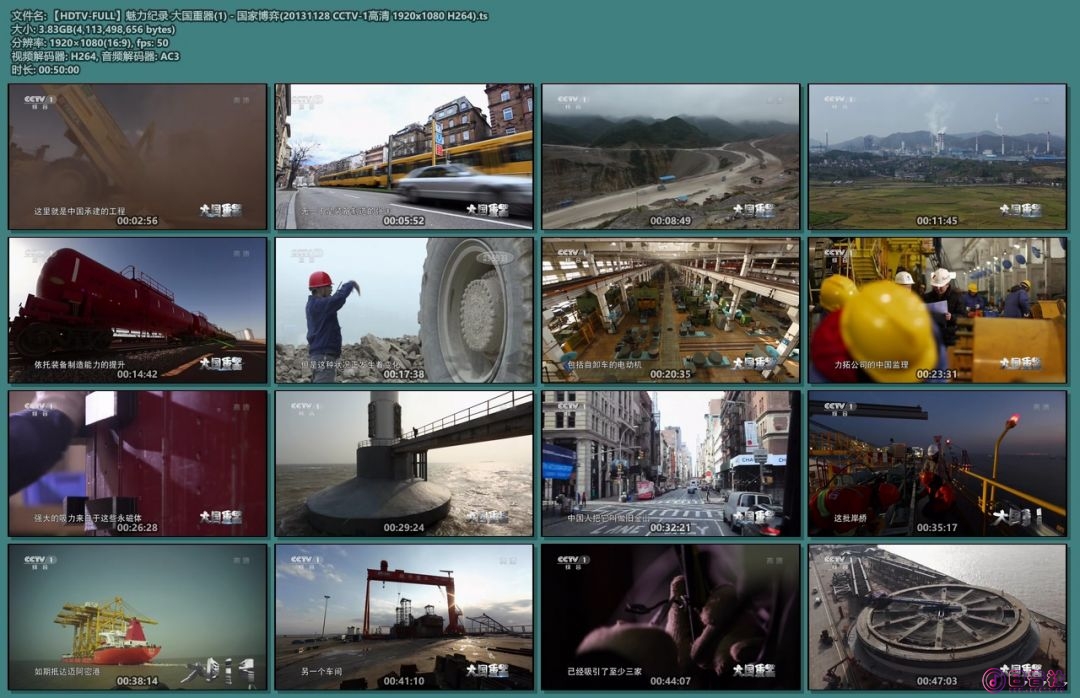Select the mountain road thumbnail at 00:08:49

tap(671, 156)
